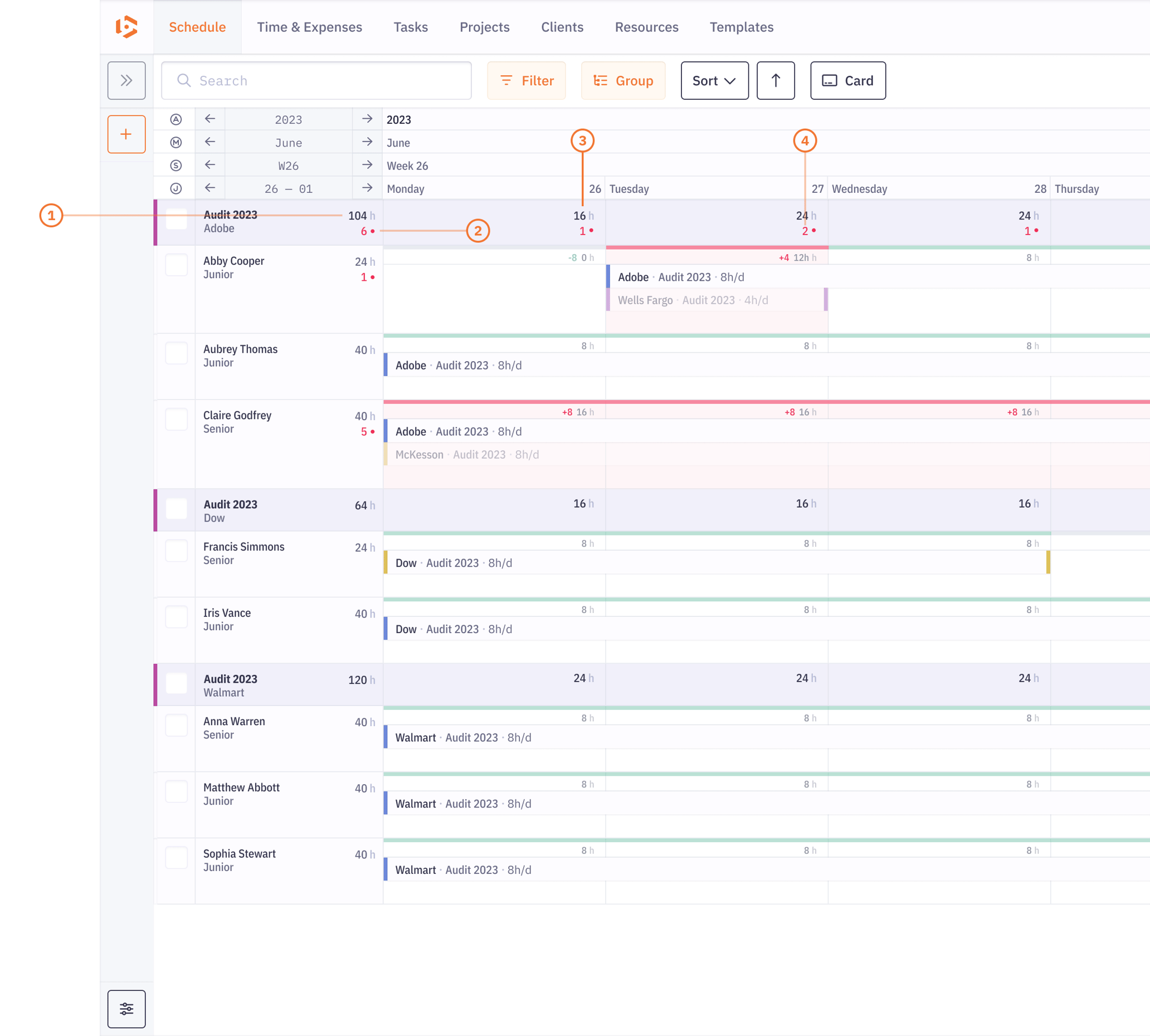Switch to the Time & Expenses tab
The image size is (1150, 1036).
tap(310, 27)
